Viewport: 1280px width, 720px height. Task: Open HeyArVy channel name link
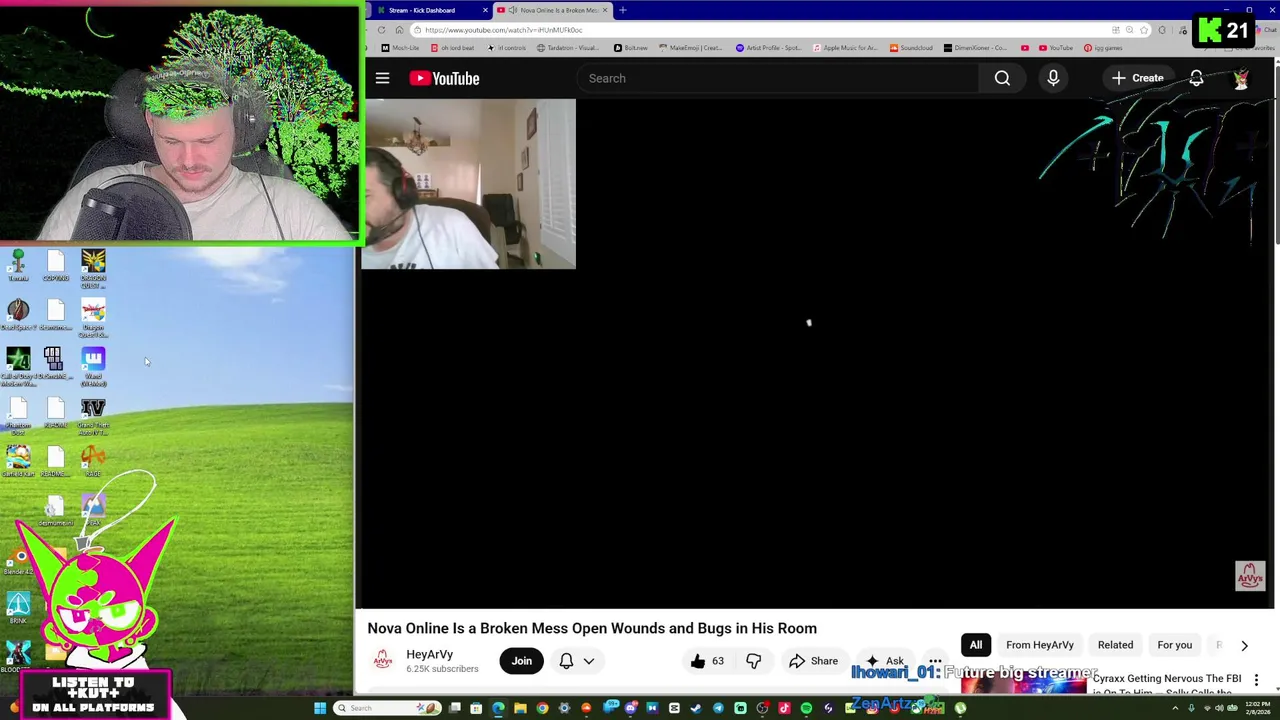point(429,654)
